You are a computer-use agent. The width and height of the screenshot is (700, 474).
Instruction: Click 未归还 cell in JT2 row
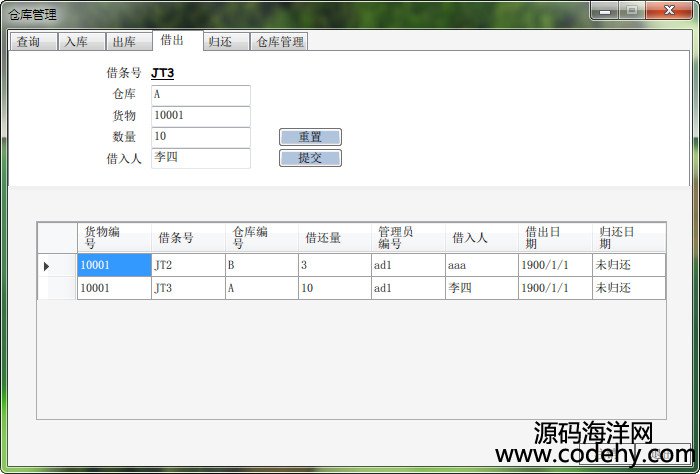629,265
